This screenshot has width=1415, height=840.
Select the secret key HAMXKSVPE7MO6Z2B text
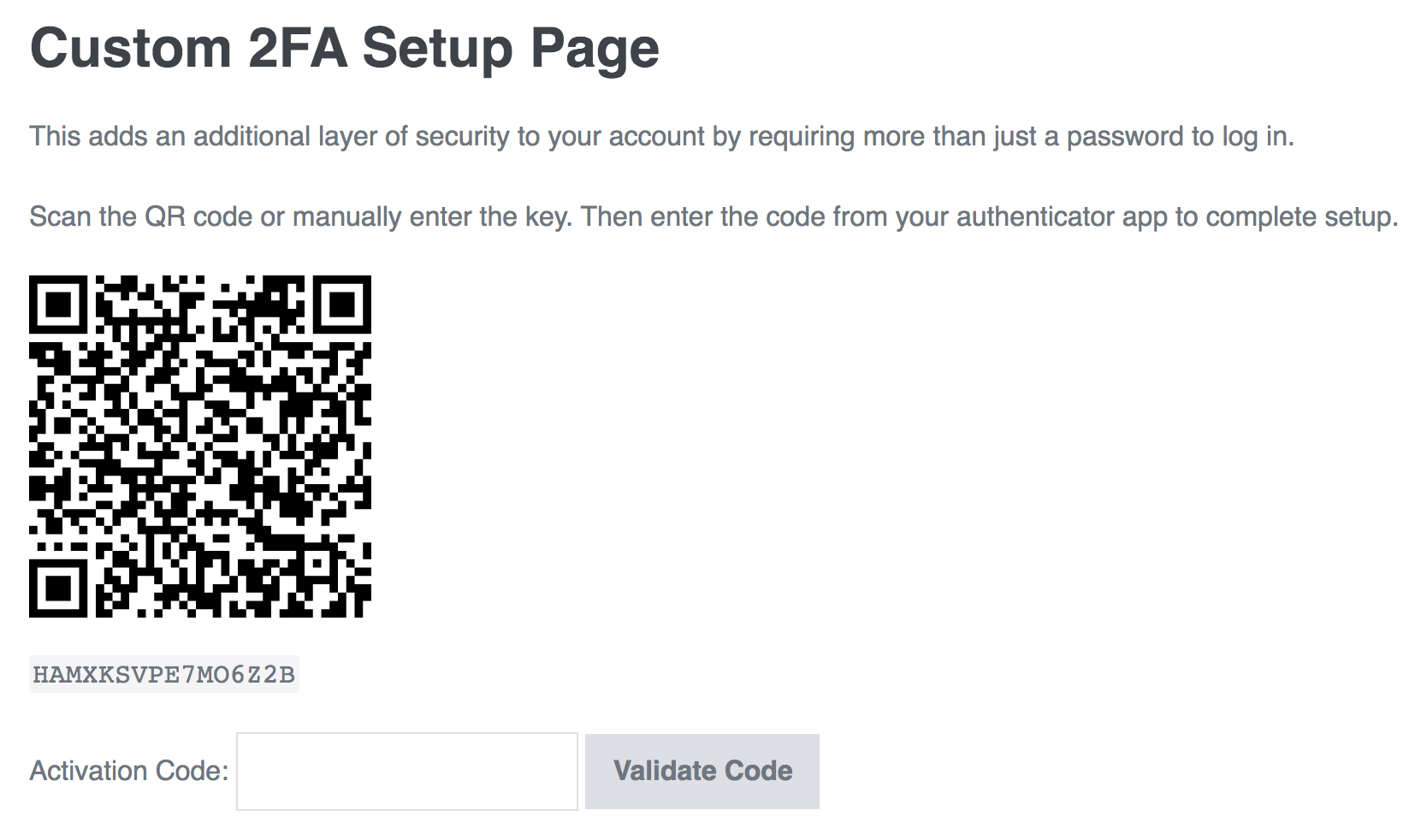pos(163,674)
